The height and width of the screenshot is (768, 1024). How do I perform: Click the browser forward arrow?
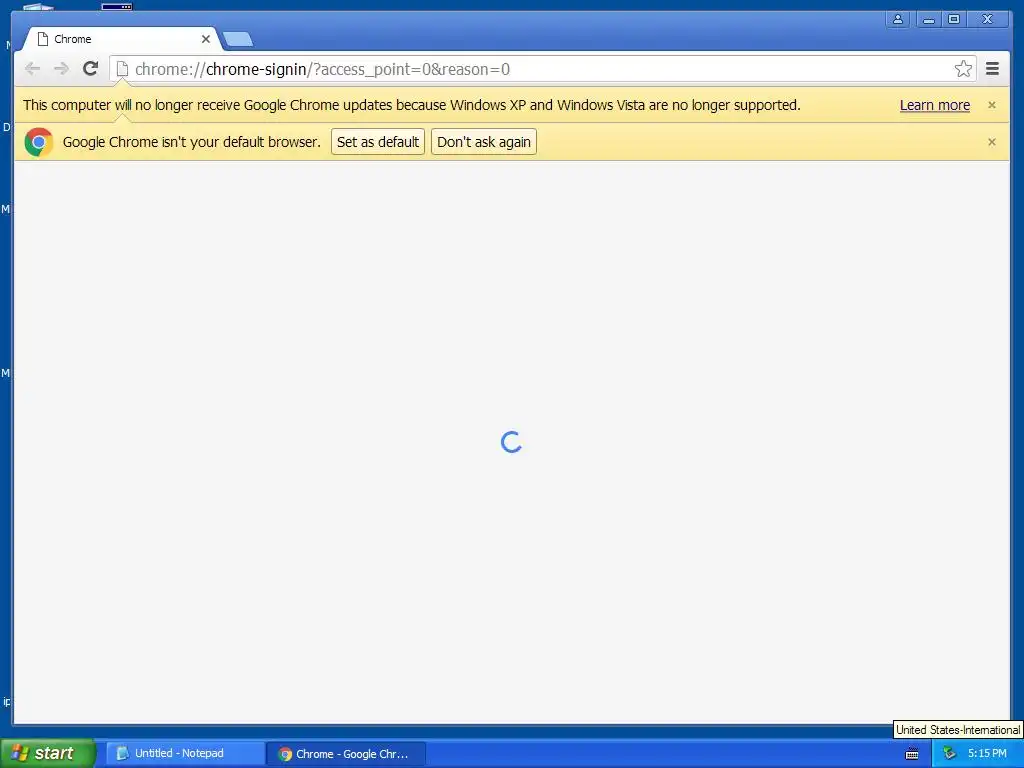point(61,69)
